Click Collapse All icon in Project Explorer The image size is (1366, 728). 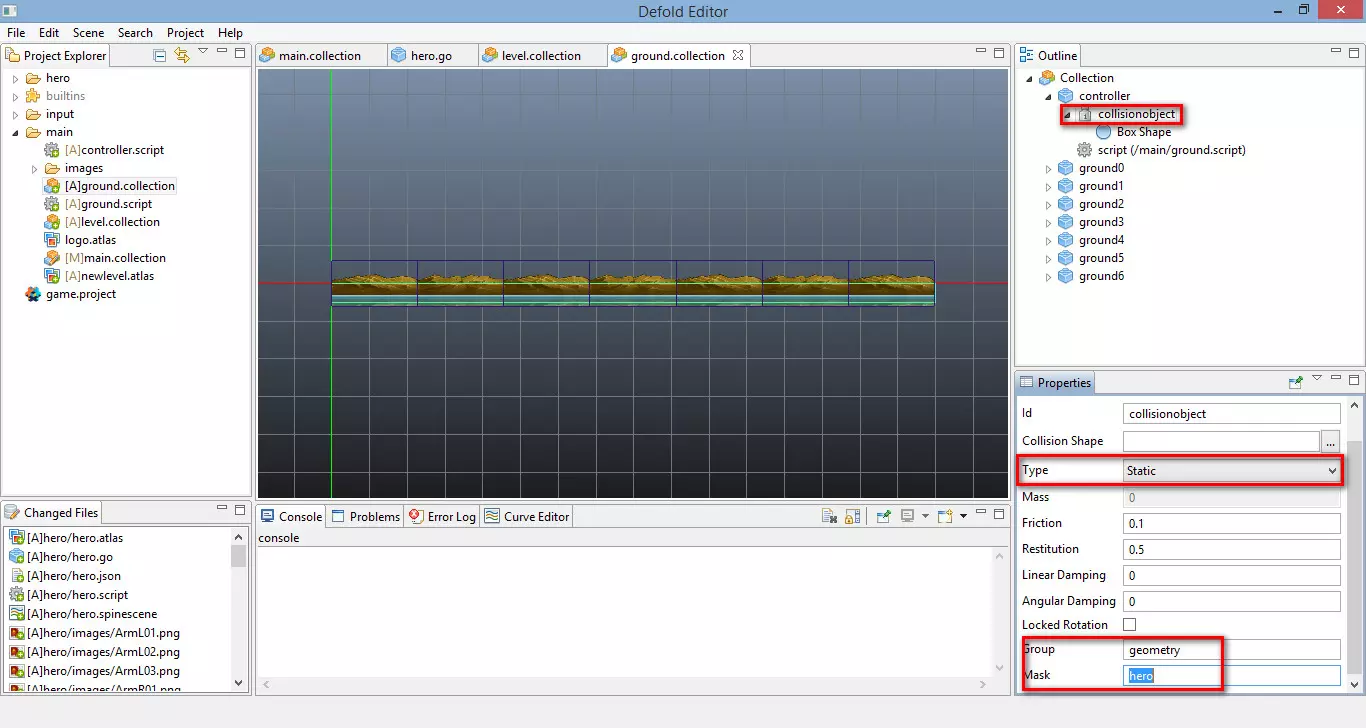[x=160, y=55]
